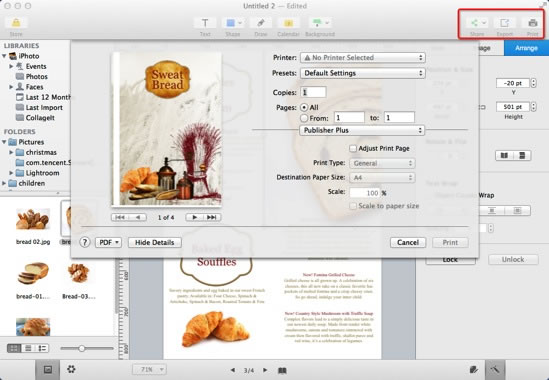The image size is (549, 380).
Task: Select the All pages radio button
Action: [x=304, y=108]
